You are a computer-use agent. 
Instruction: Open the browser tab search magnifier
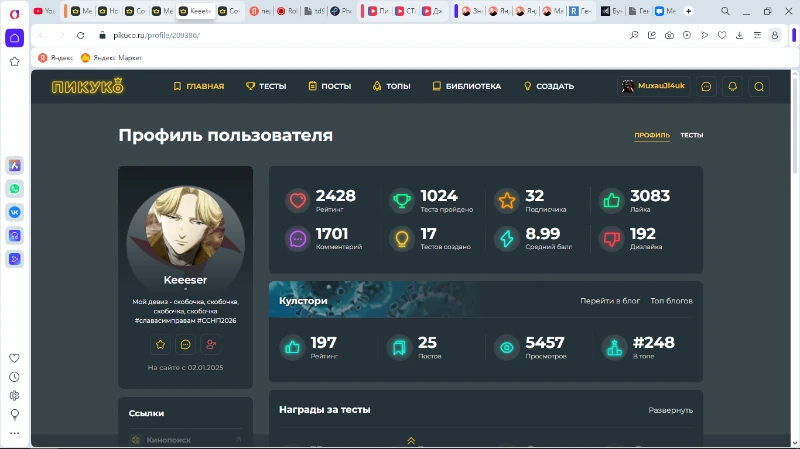coord(725,11)
